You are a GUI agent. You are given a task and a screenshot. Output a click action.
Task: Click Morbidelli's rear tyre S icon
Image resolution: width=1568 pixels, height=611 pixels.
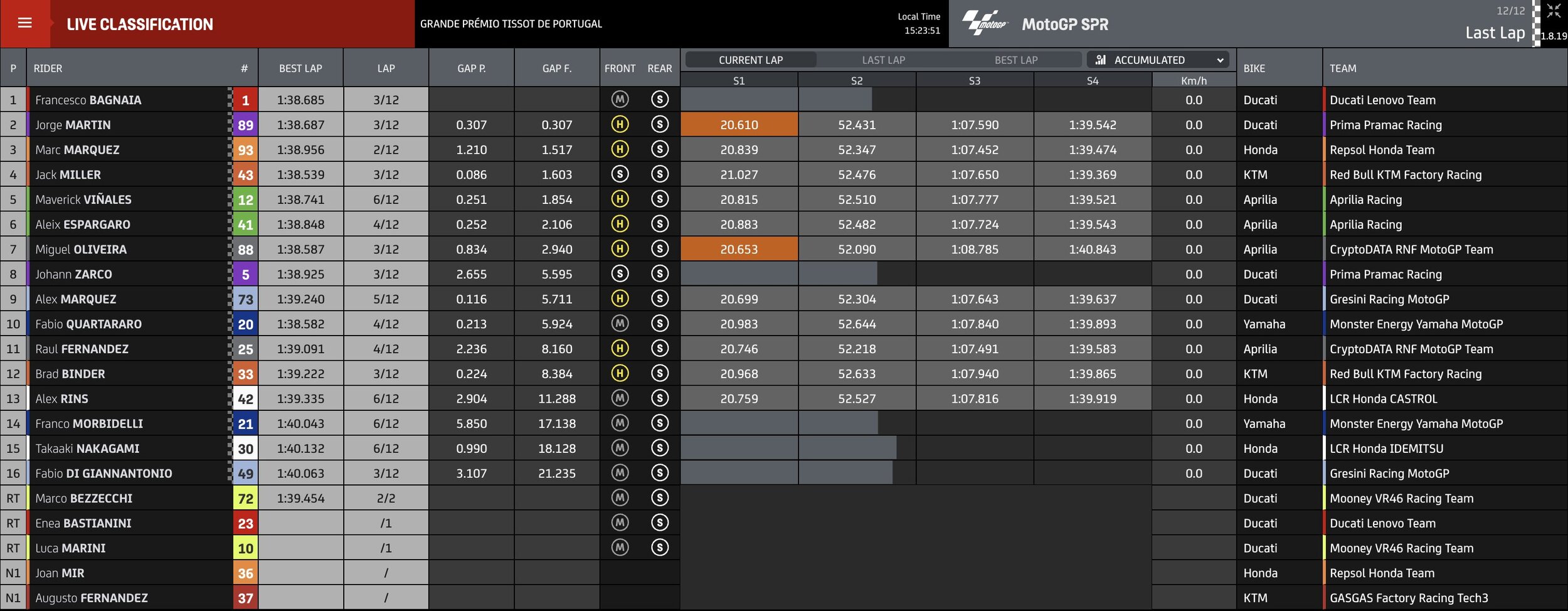point(660,423)
